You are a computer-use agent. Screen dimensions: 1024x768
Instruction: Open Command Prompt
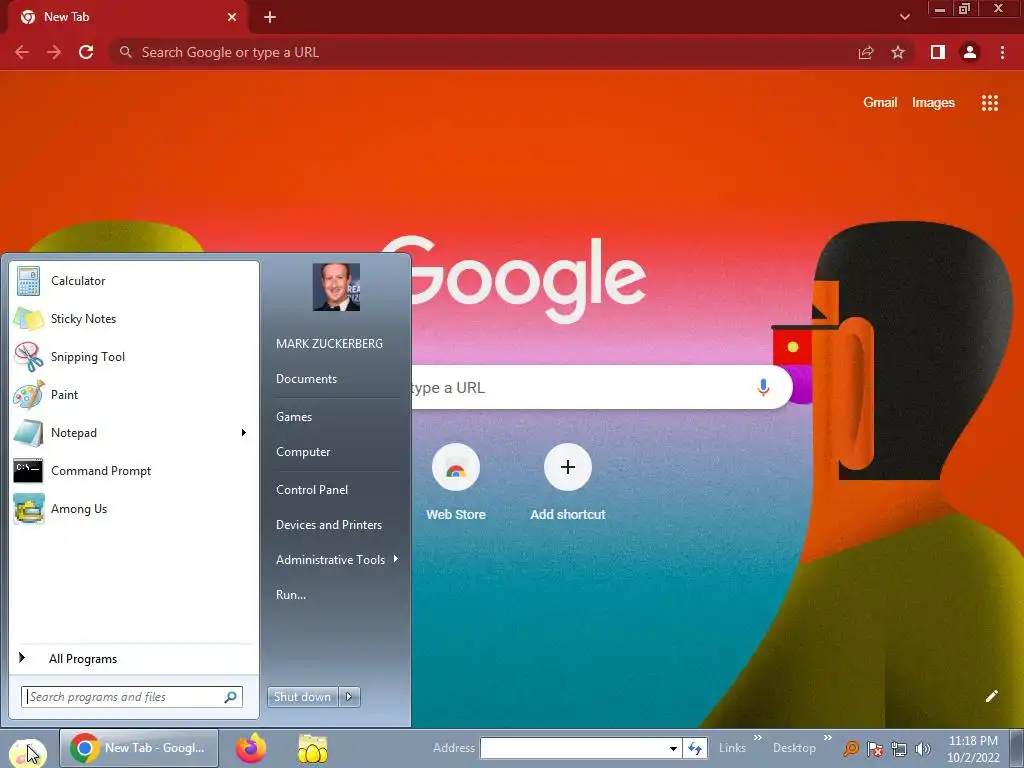pyautogui.click(x=133, y=471)
